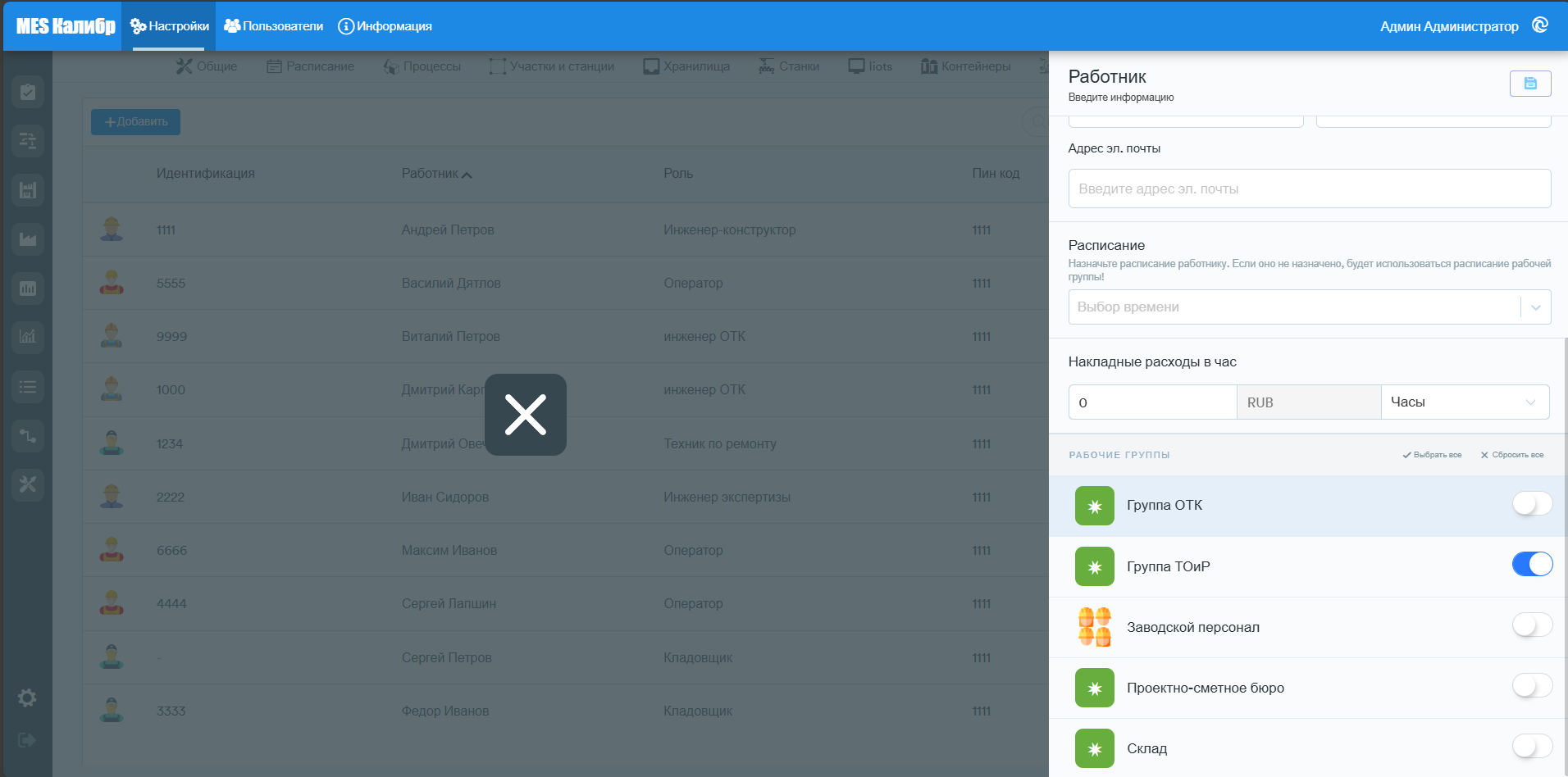Click Иван Сидоров's avatar icon

[112, 497]
